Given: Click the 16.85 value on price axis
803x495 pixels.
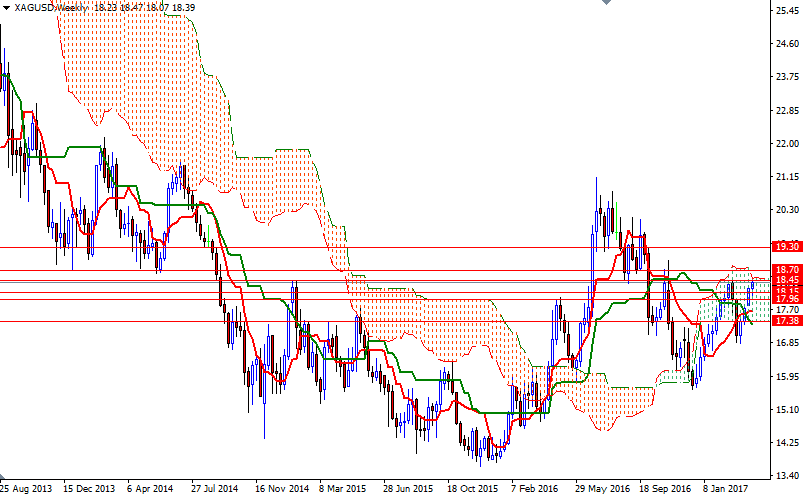Looking at the screenshot, I should (x=788, y=343).
